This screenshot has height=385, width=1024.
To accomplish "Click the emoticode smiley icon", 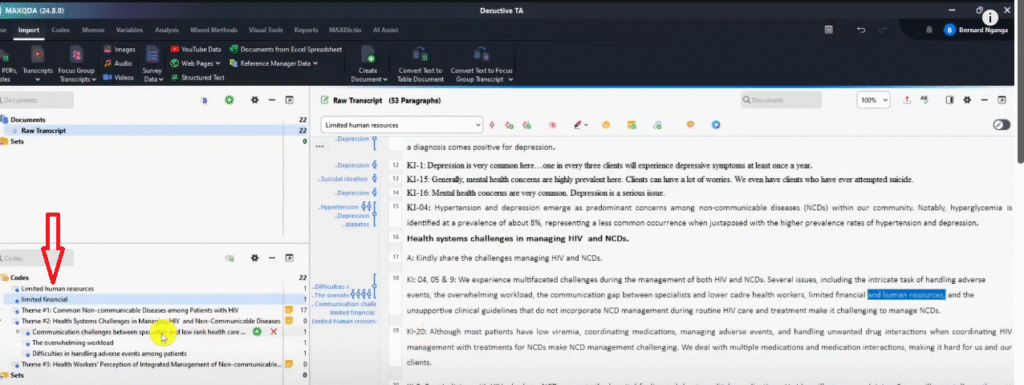I will (x=606, y=125).
